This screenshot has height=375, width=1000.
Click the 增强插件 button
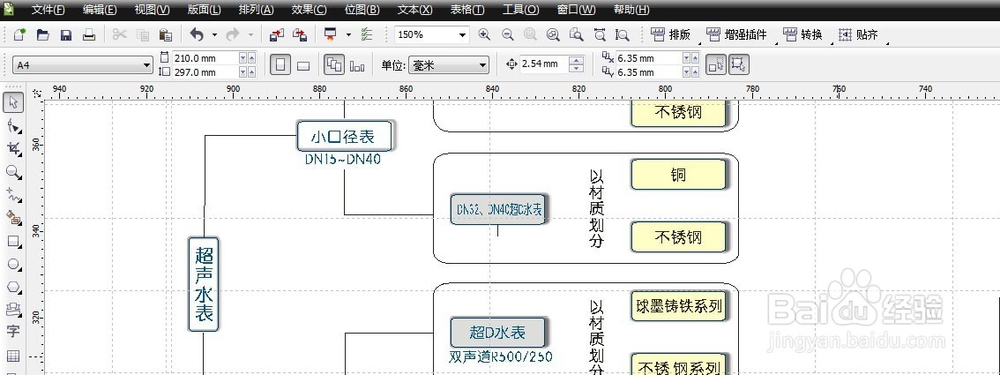[738, 35]
